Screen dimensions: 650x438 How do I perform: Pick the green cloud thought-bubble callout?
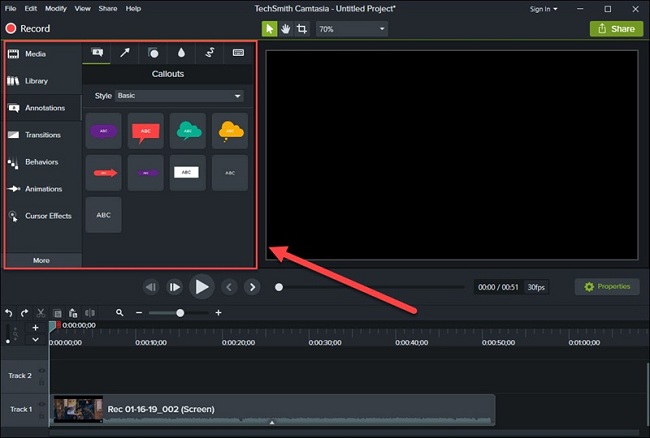tap(188, 130)
